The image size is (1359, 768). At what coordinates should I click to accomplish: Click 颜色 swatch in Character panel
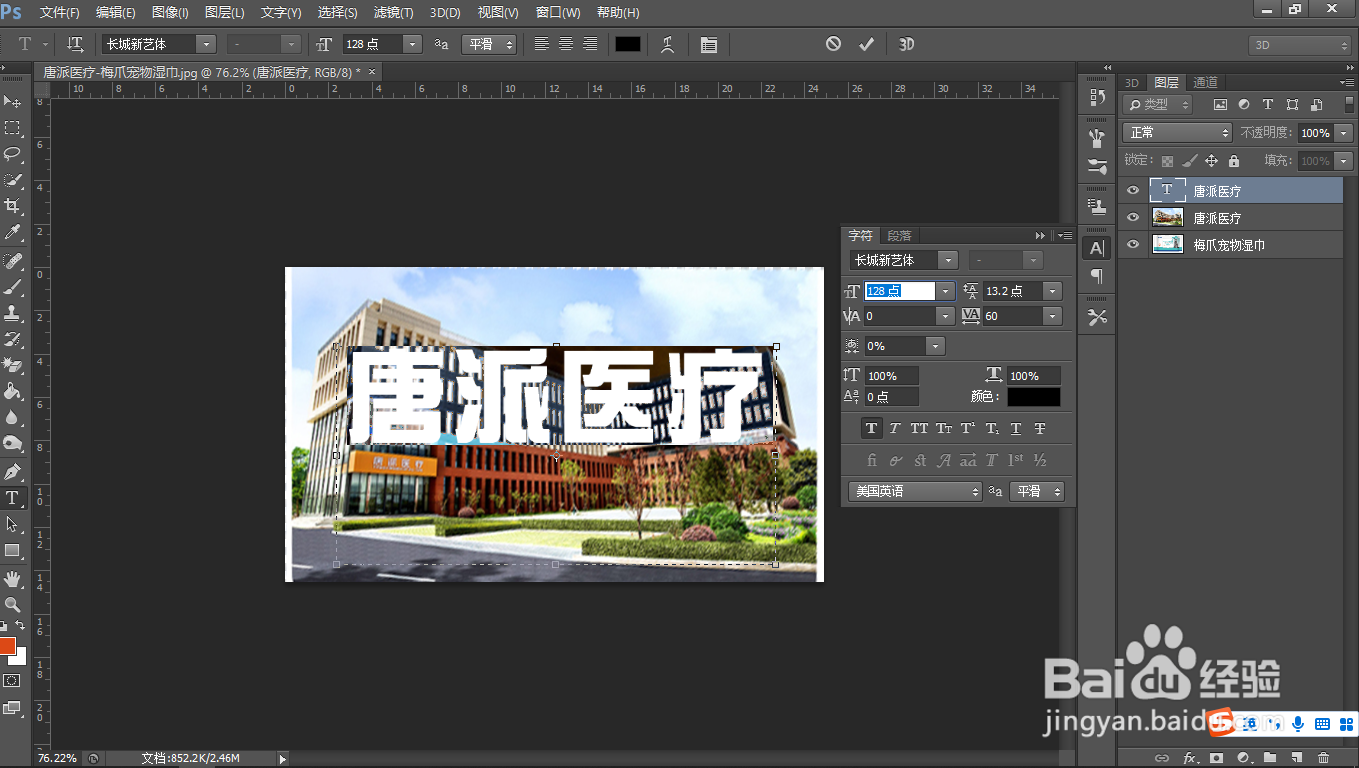pyautogui.click(x=1033, y=397)
